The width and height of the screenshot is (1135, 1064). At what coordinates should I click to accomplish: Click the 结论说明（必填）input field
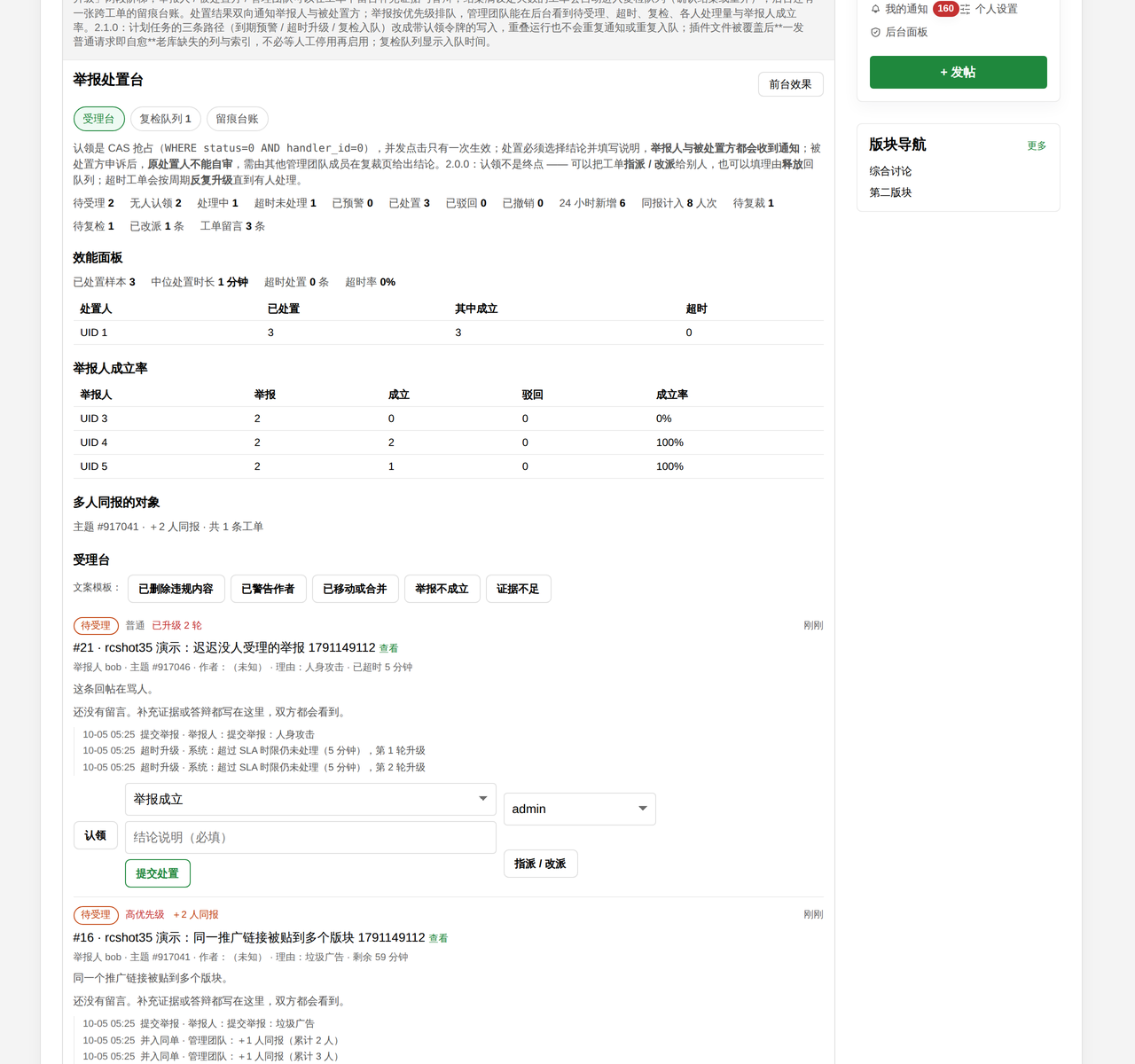[310, 837]
